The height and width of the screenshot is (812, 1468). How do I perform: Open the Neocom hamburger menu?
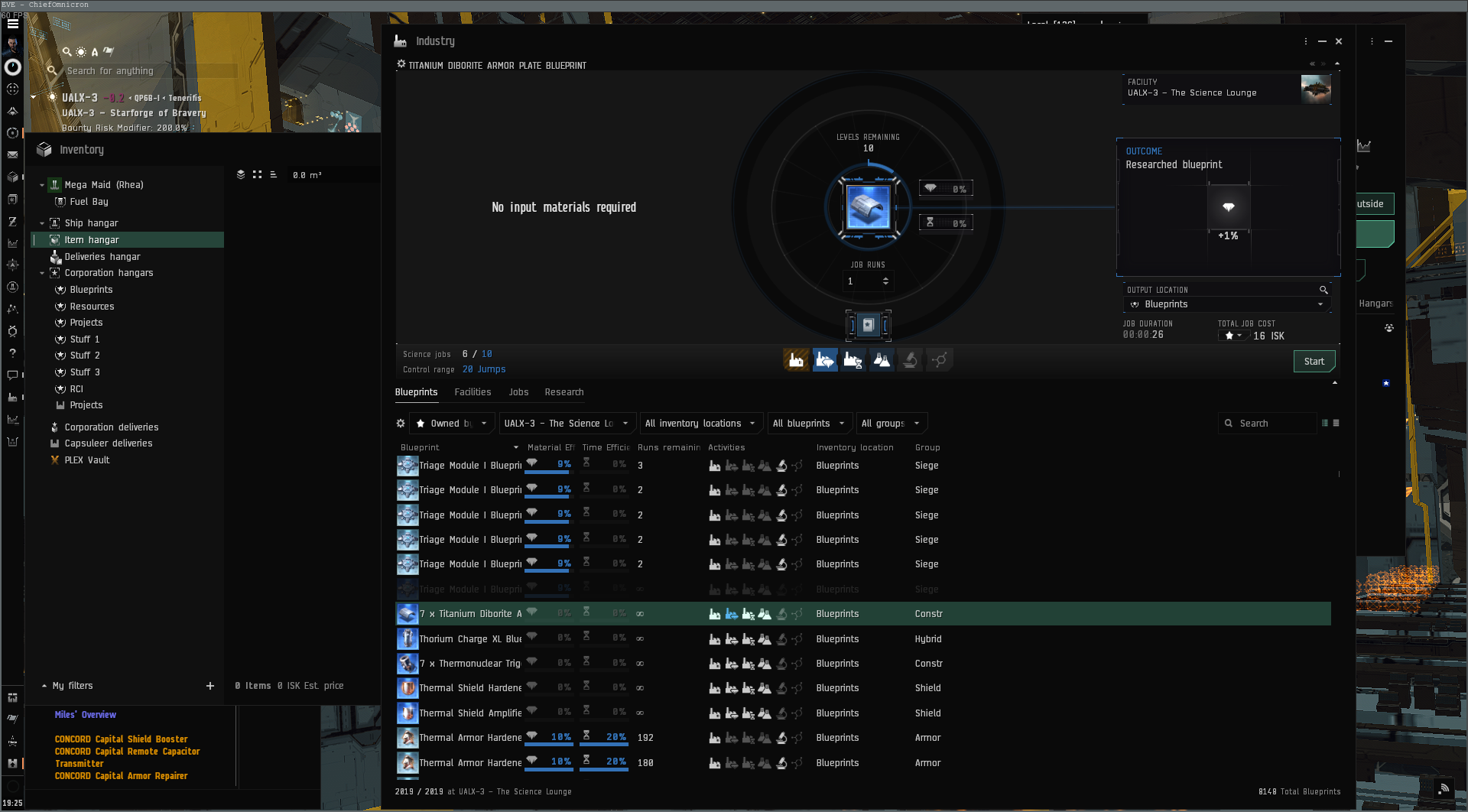click(13, 24)
